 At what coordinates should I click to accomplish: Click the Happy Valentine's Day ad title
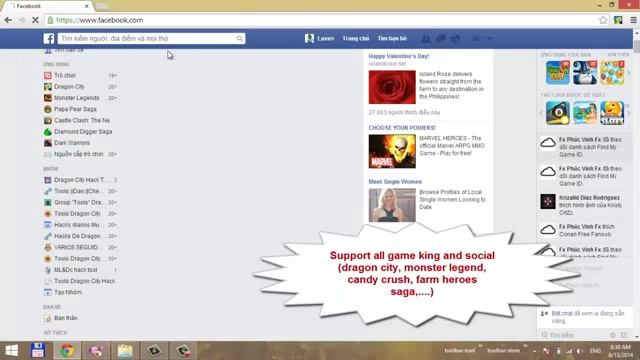[398, 56]
